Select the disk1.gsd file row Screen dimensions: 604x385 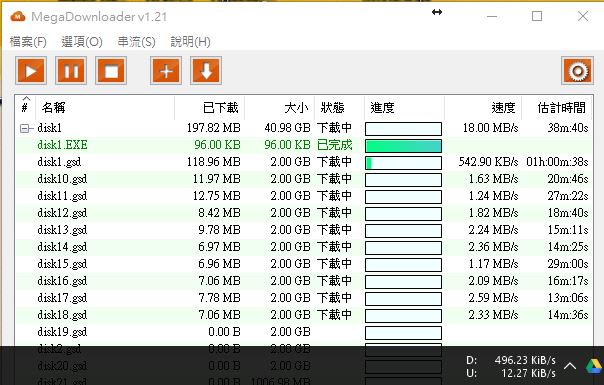[304, 162]
